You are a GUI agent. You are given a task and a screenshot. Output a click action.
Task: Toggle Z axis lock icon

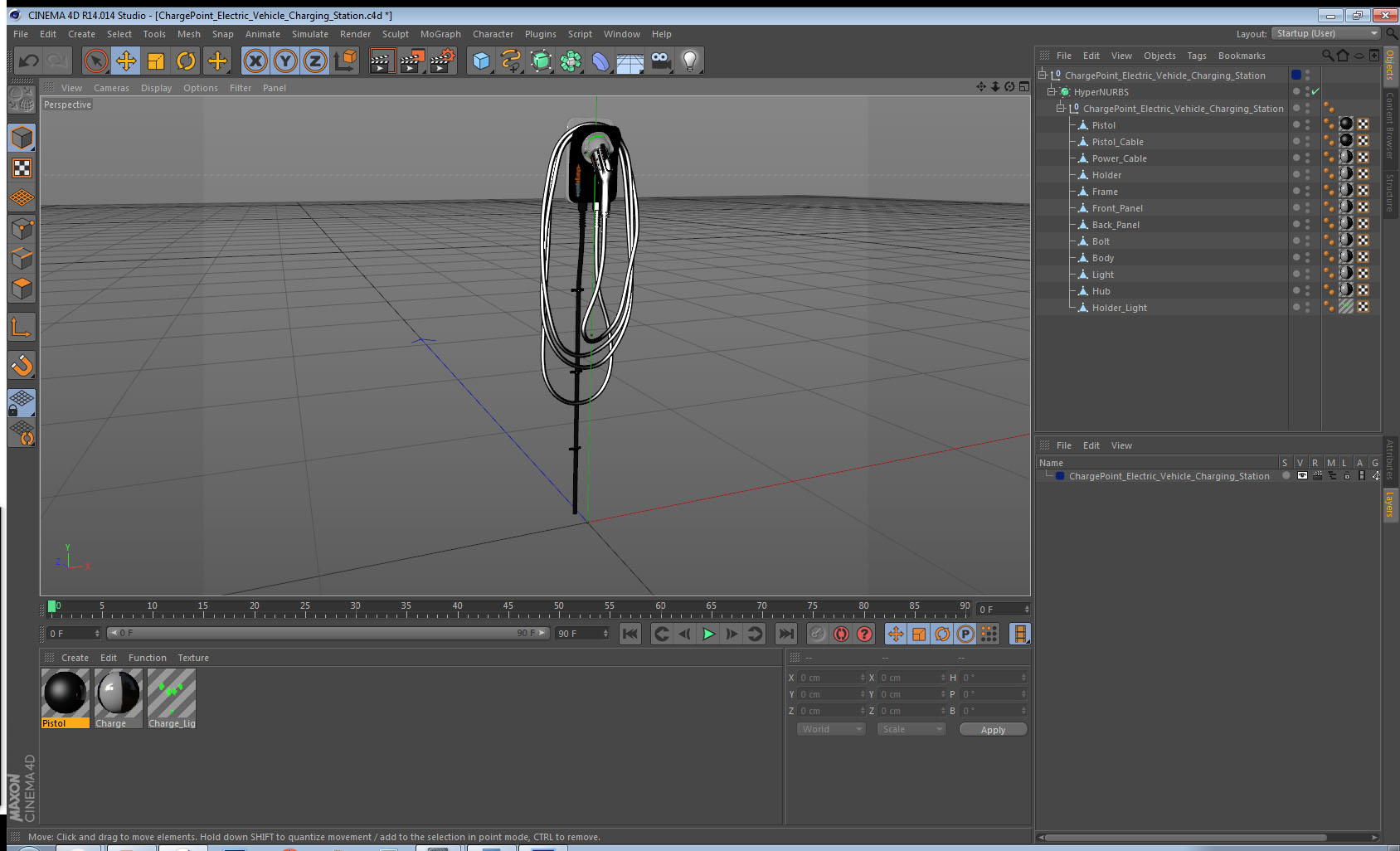pos(315,61)
